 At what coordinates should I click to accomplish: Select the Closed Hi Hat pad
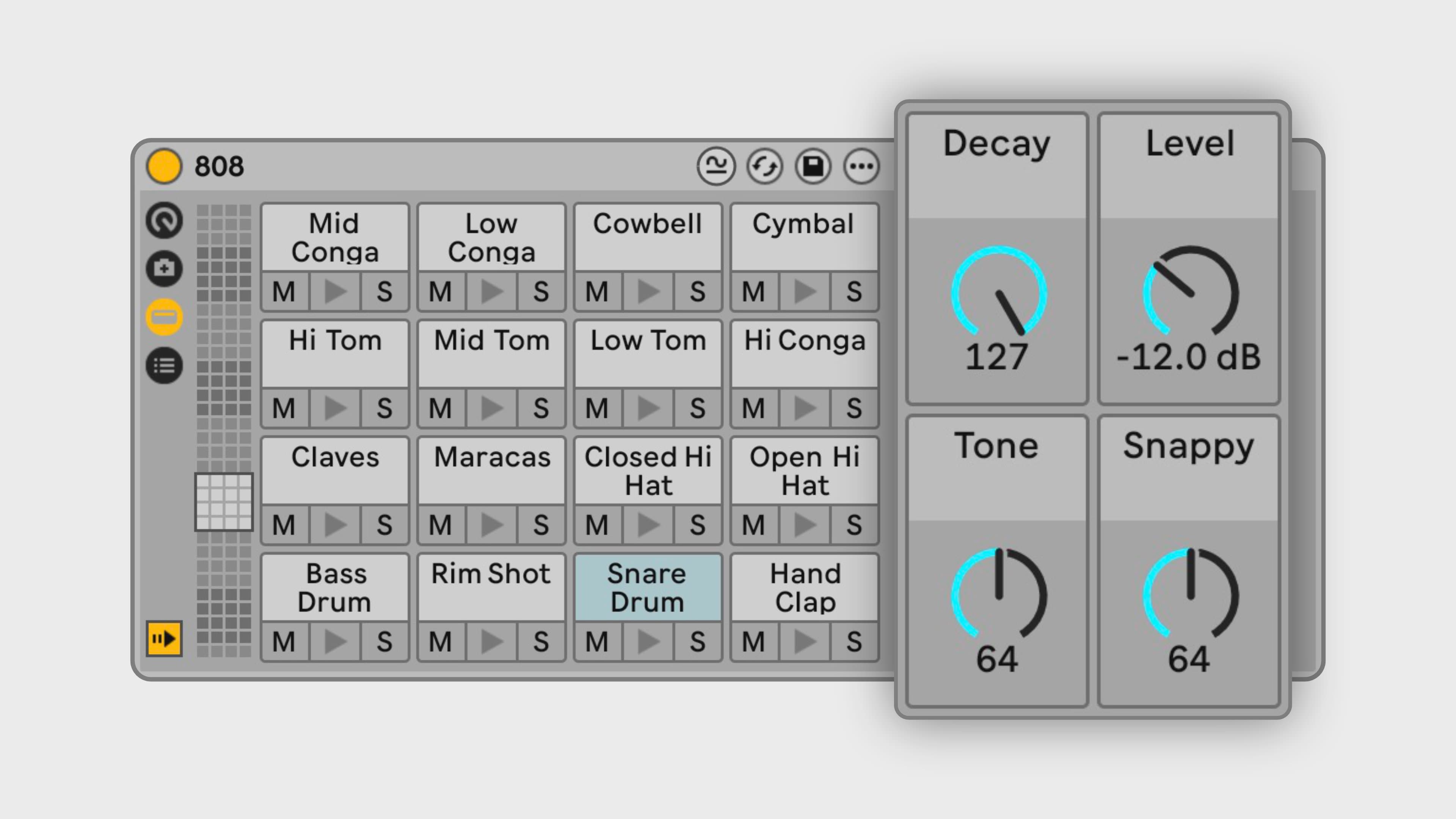tap(648, 471)
